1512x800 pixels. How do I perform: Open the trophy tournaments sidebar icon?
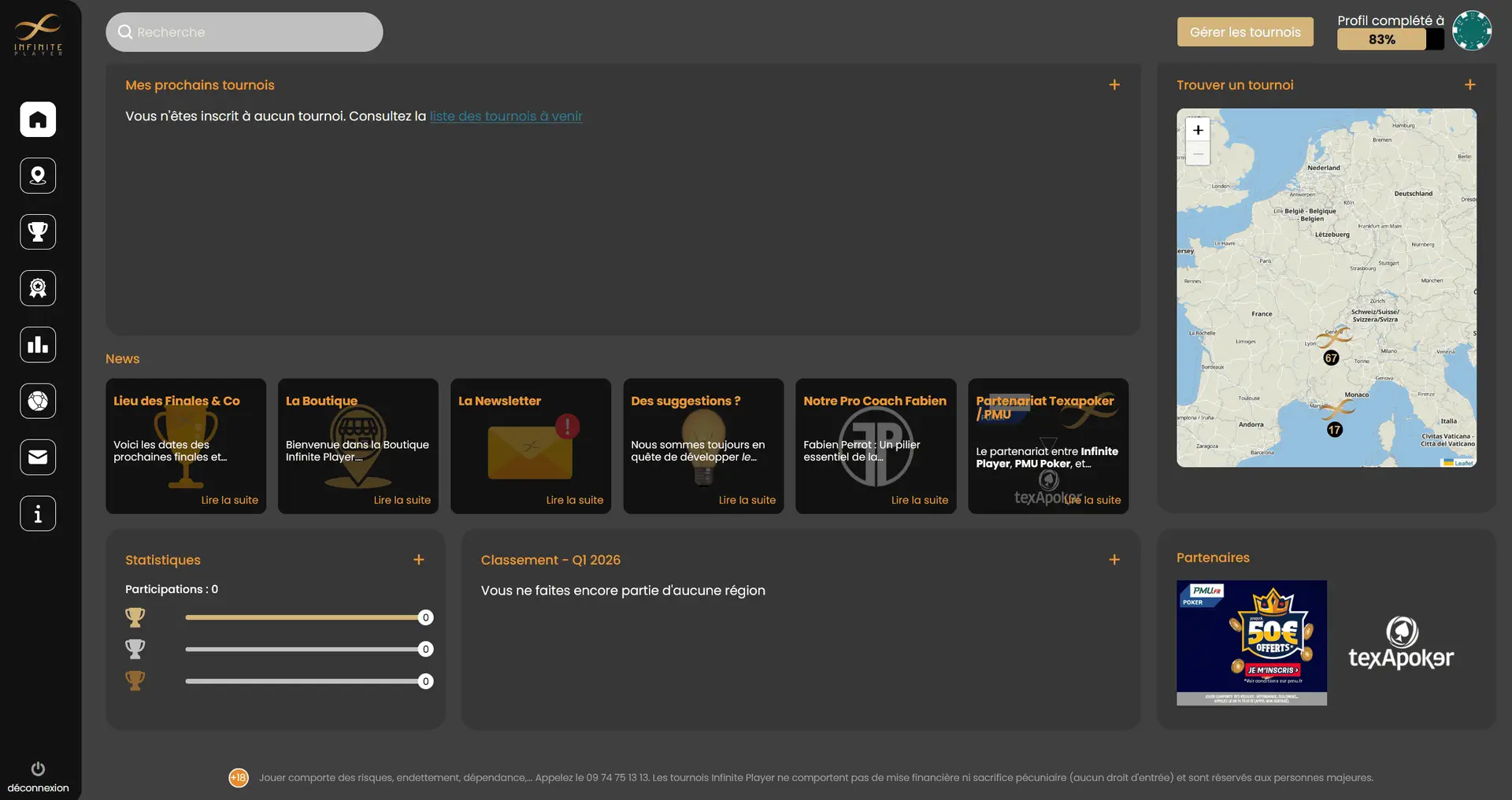[x=38, y=232]
